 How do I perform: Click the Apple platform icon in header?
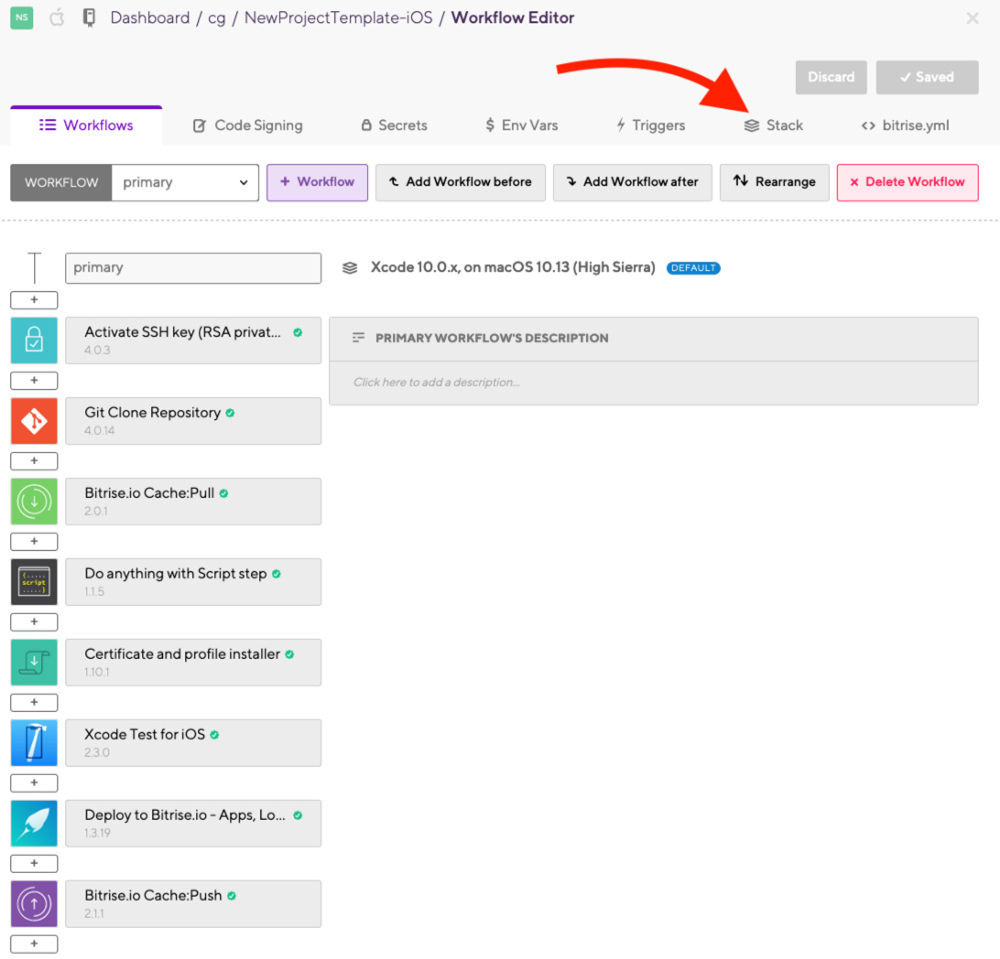pyautogui.click(x=57, y=17)
